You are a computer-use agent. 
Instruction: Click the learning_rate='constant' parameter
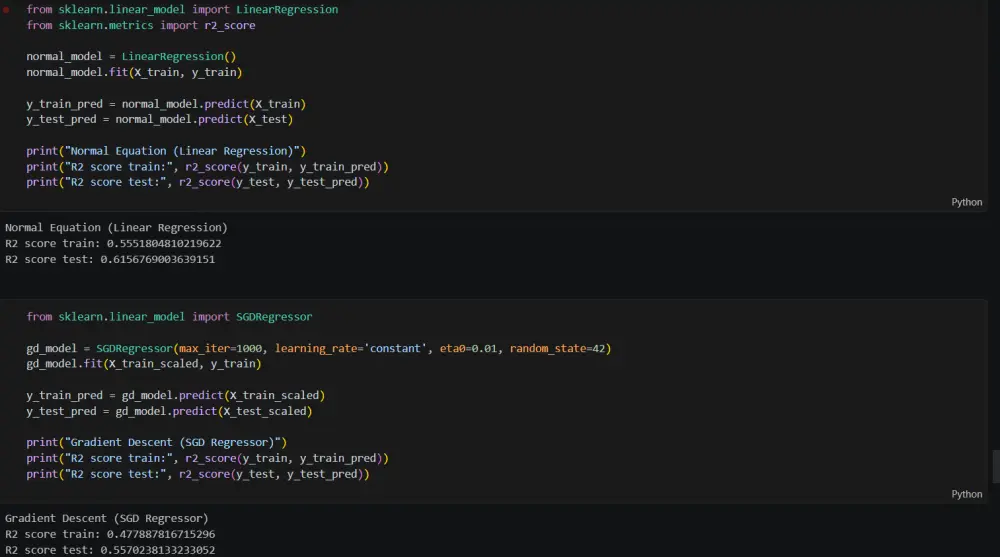pyautogui.click(x=351, y=348)
